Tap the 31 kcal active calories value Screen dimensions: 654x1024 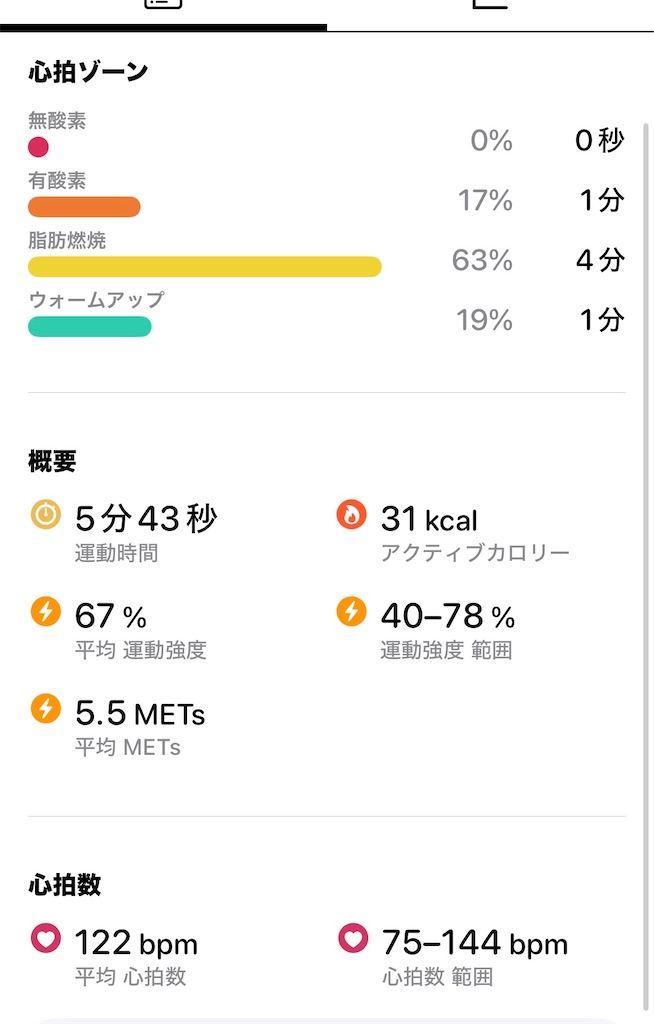(429, 519)
